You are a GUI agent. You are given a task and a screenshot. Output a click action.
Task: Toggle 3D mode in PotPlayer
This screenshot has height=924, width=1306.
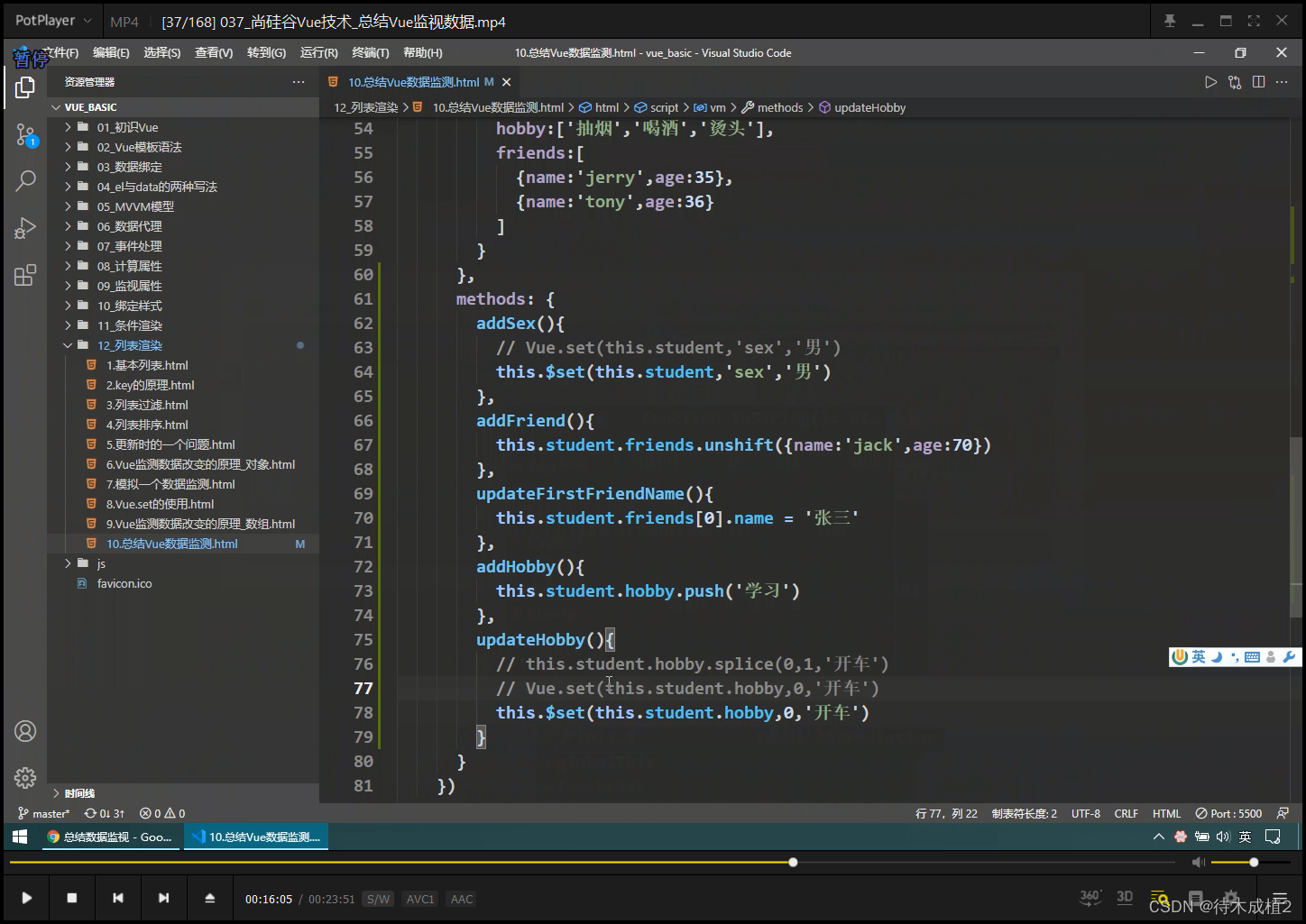pos(1125,897)
